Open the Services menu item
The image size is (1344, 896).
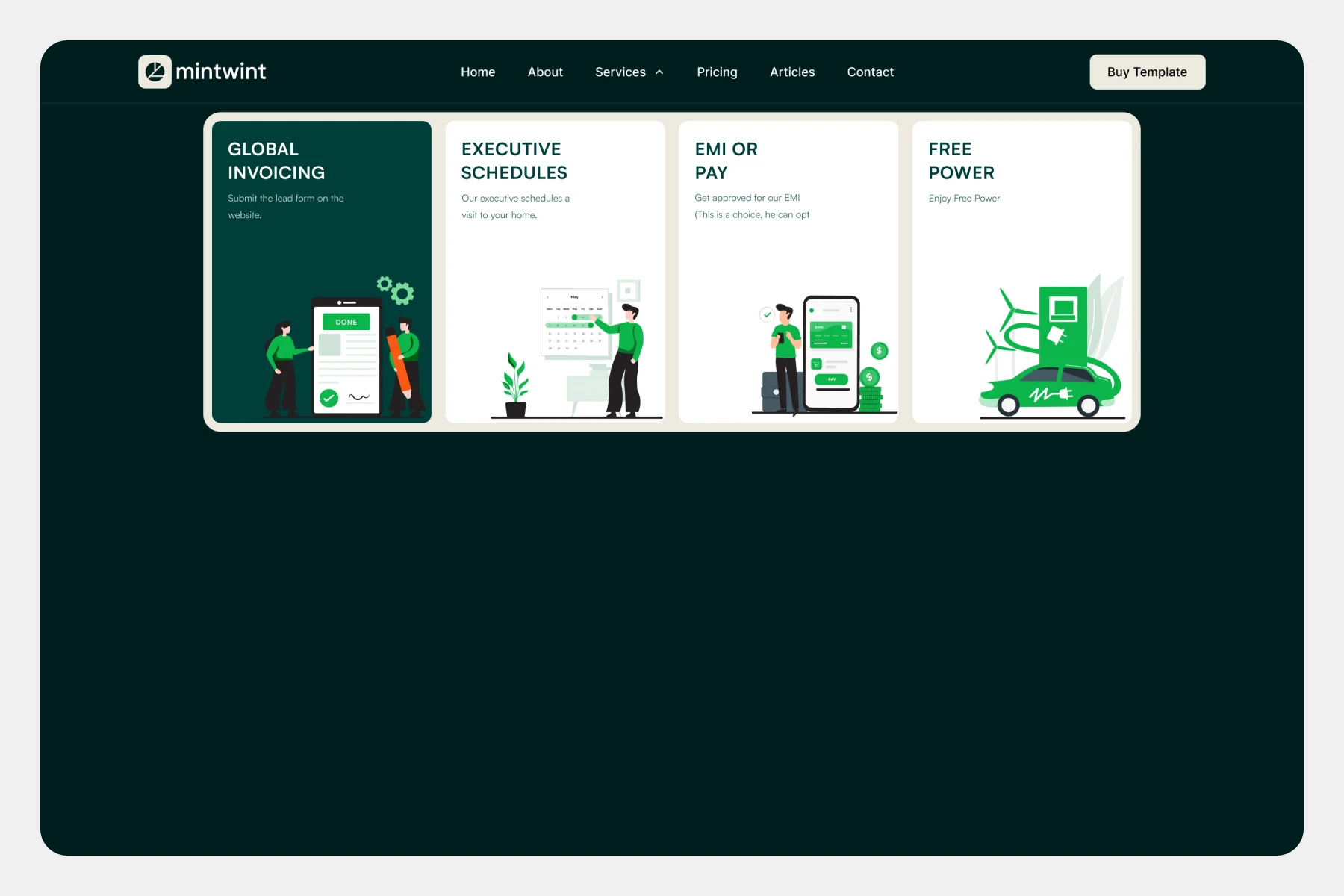(x=620, y=72)
